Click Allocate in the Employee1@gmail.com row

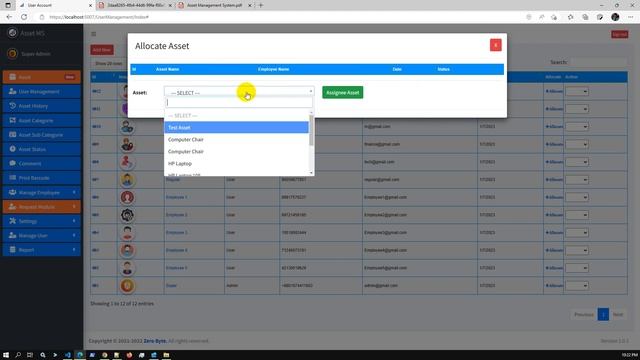(x=554, y=197)
